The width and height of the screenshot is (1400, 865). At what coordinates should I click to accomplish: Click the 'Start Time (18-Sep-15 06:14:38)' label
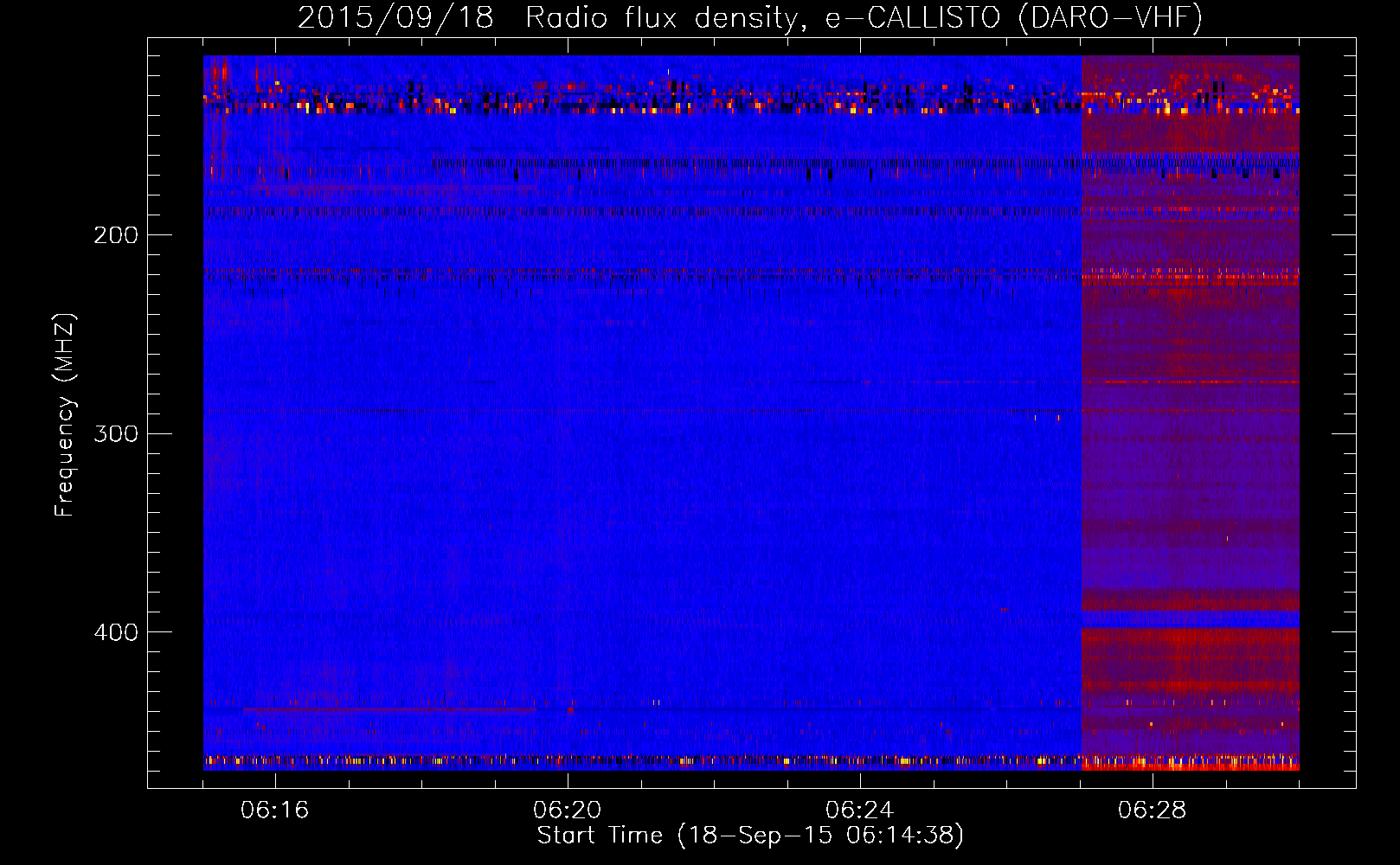point(750,836)
